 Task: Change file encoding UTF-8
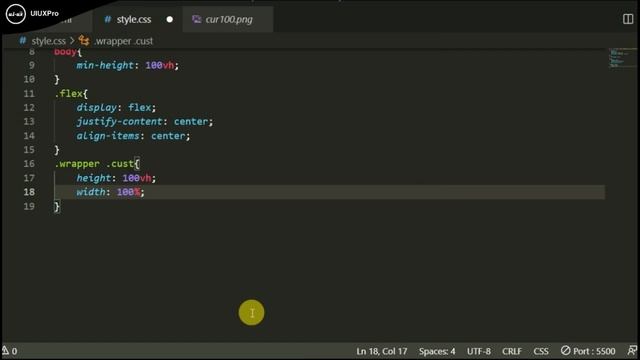point(479,351)
